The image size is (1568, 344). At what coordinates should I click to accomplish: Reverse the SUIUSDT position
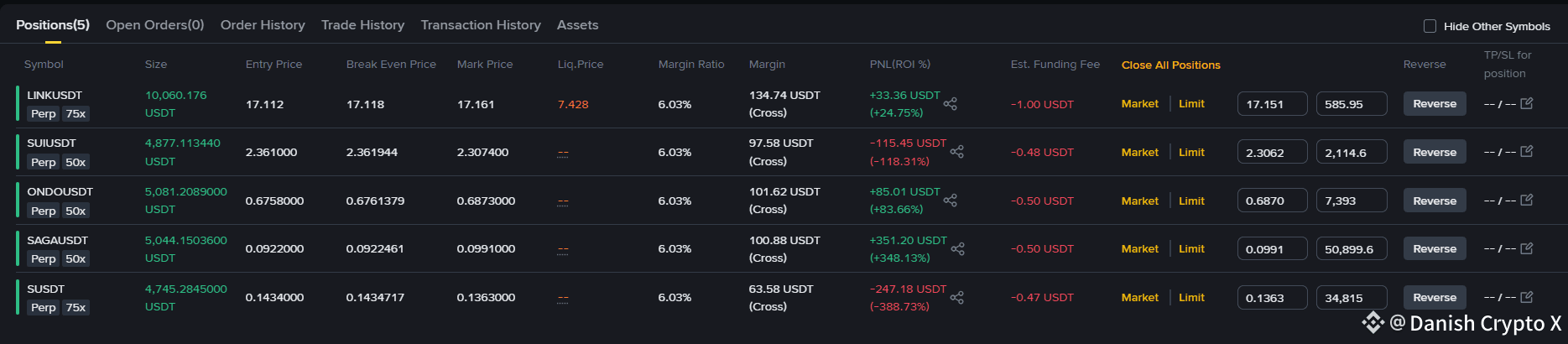click(x=1435, y=152)
